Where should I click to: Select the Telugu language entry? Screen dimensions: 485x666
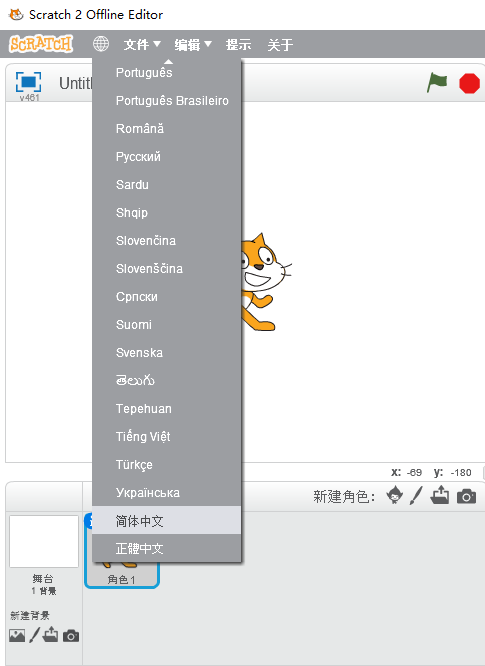tap(166, 381)
